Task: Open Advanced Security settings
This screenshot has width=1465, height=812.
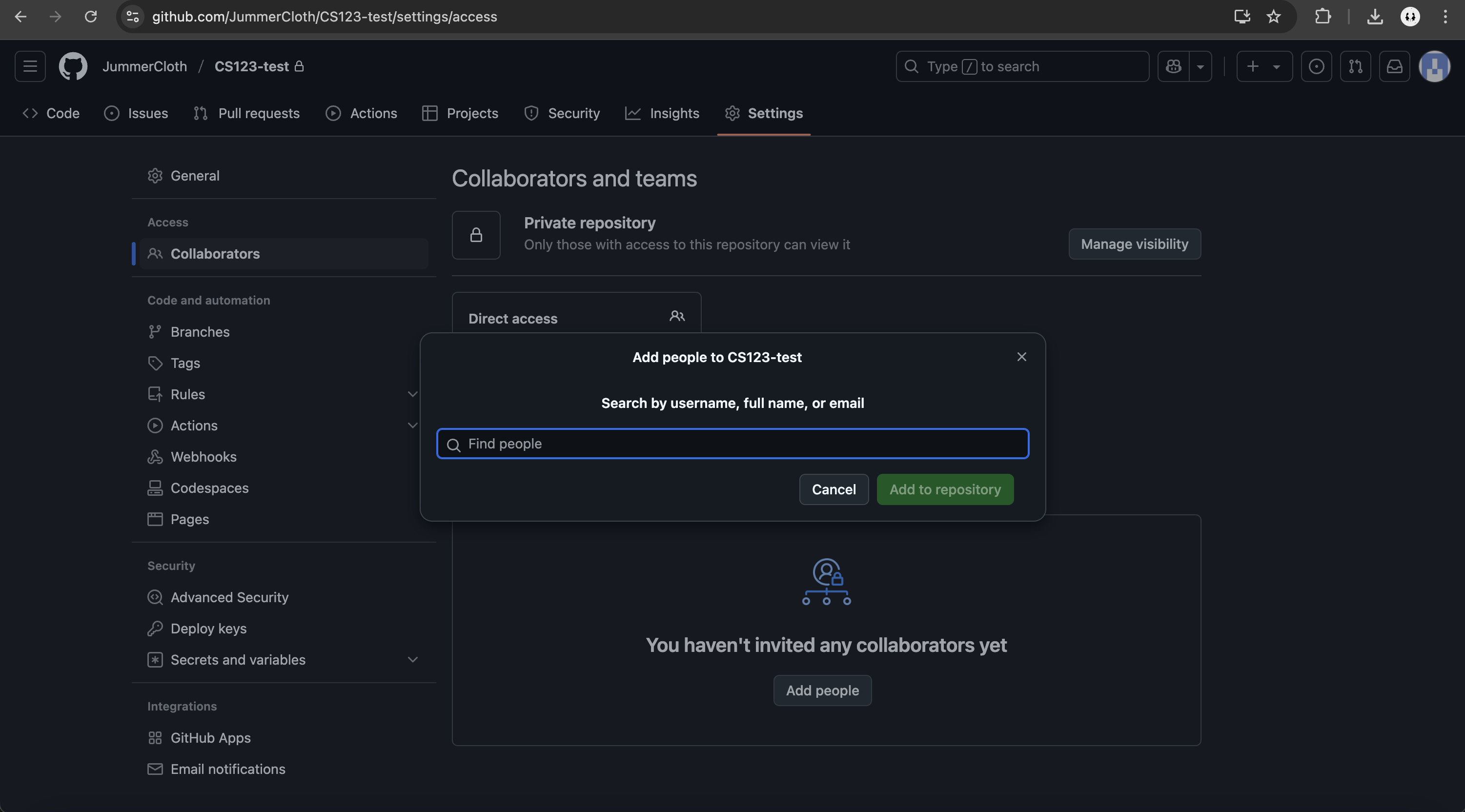Action: pos(284,597)
